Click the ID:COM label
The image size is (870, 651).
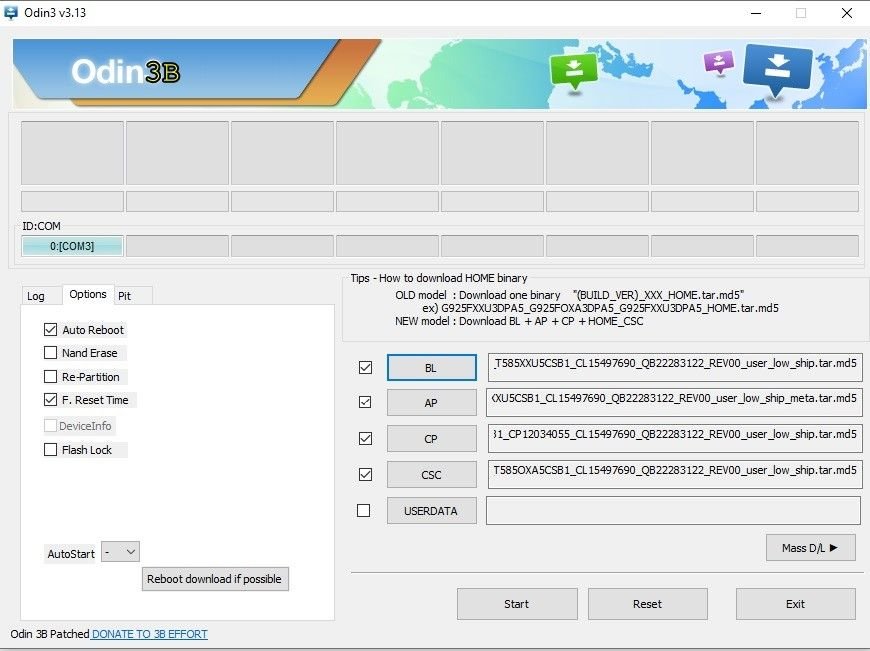click(x=41, y=226)
